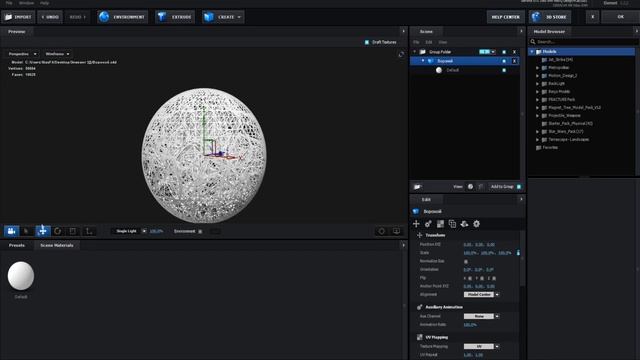Click the frame view icon in preview toolbar
This screenshot has height=360, width=640.
(381, 231)
